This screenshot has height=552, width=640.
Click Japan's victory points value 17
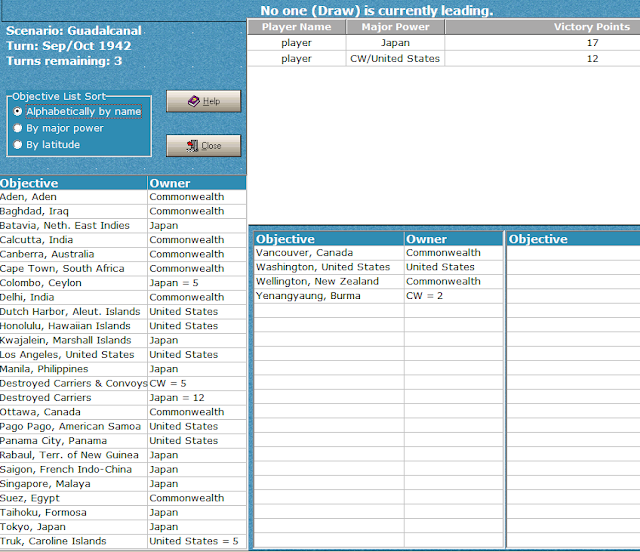point(592,43)
